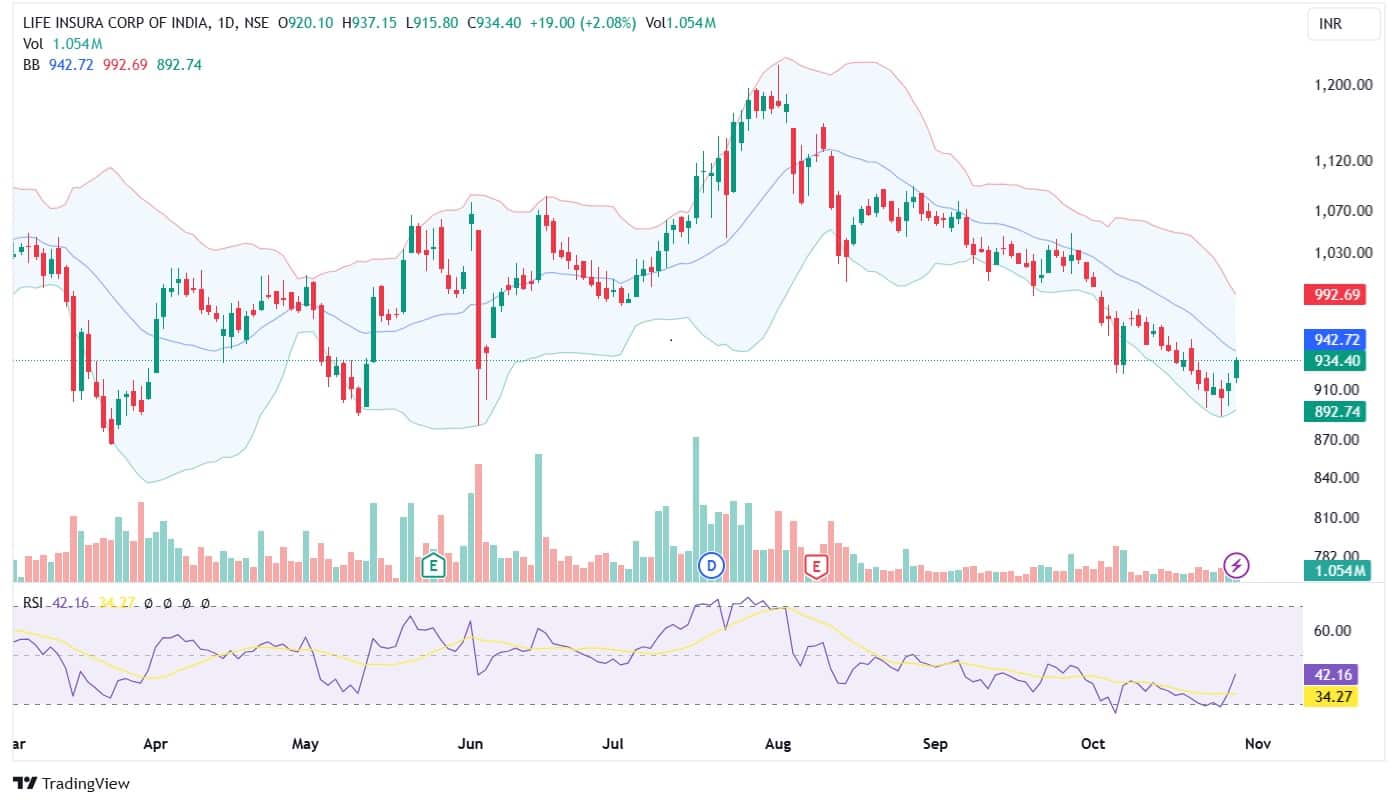Click the Aug label on time axis
Screen dimensions: 1398x805
tap(777, 745)
